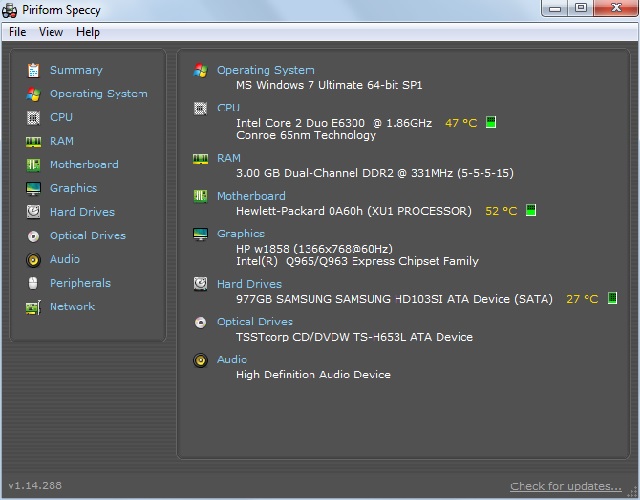This screenshot has height=500, width=640.
Task: Click 'HP w1858 (1366x768@60Hz)' text
Action: pos(314,249)
